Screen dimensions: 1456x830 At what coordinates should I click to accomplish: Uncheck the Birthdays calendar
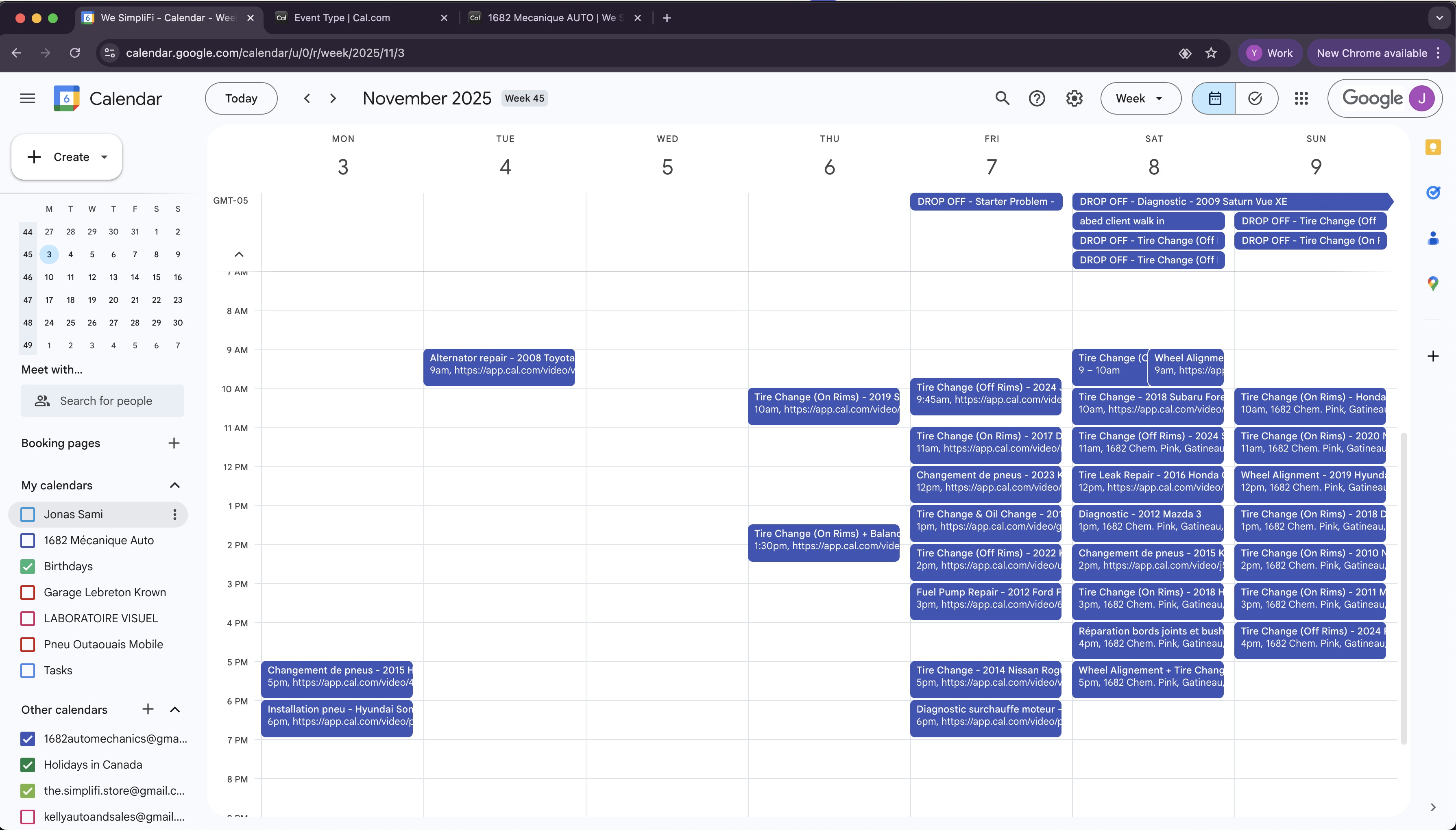[27, 567]
